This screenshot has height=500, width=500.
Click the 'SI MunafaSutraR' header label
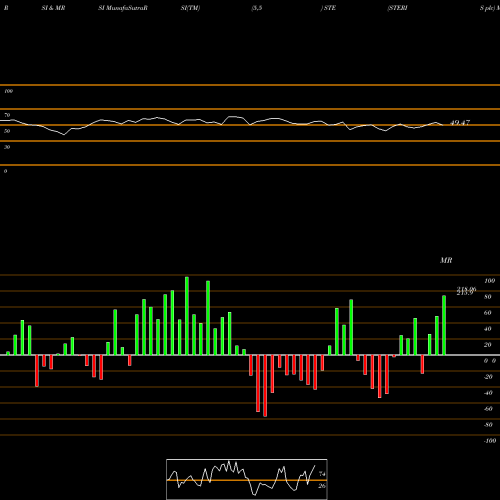123,8
